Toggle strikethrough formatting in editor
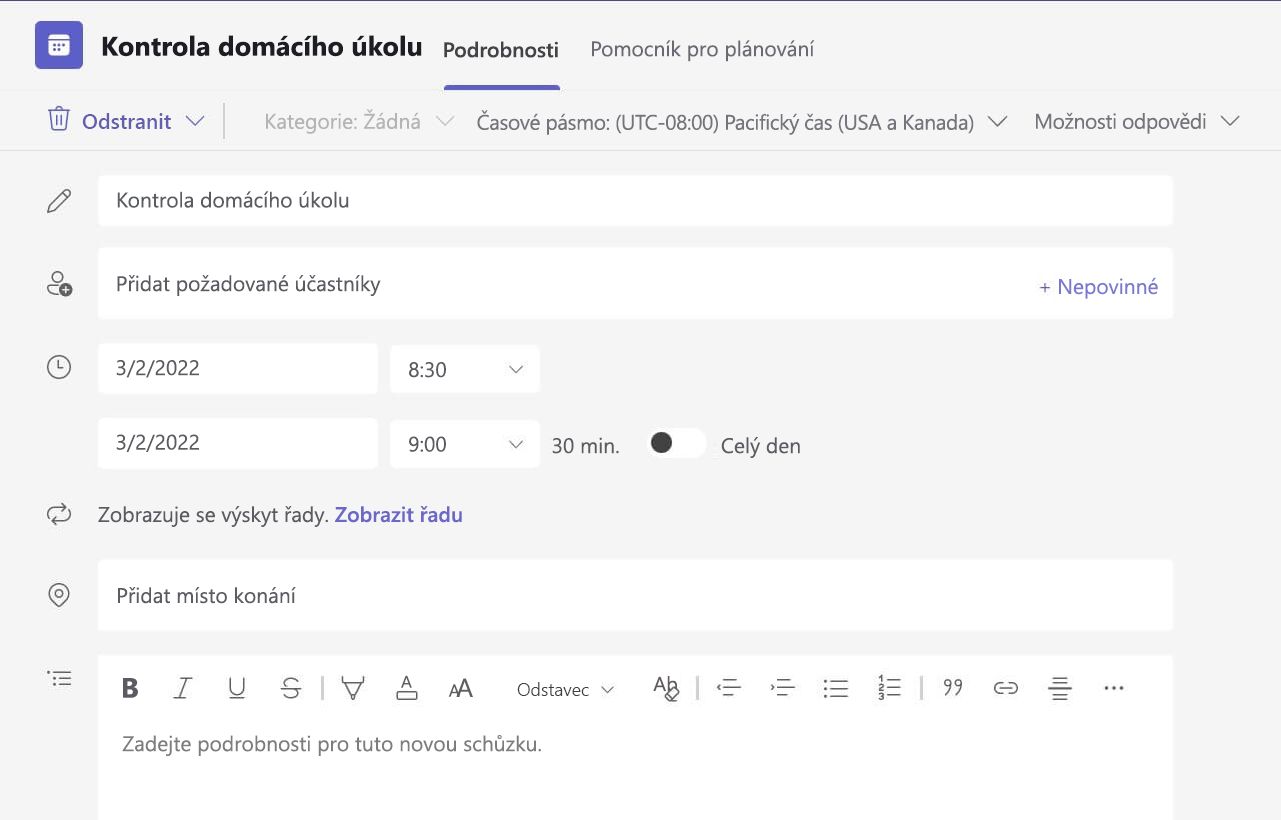The width and height of the screenshot is (1281, 820). [291, 688]
